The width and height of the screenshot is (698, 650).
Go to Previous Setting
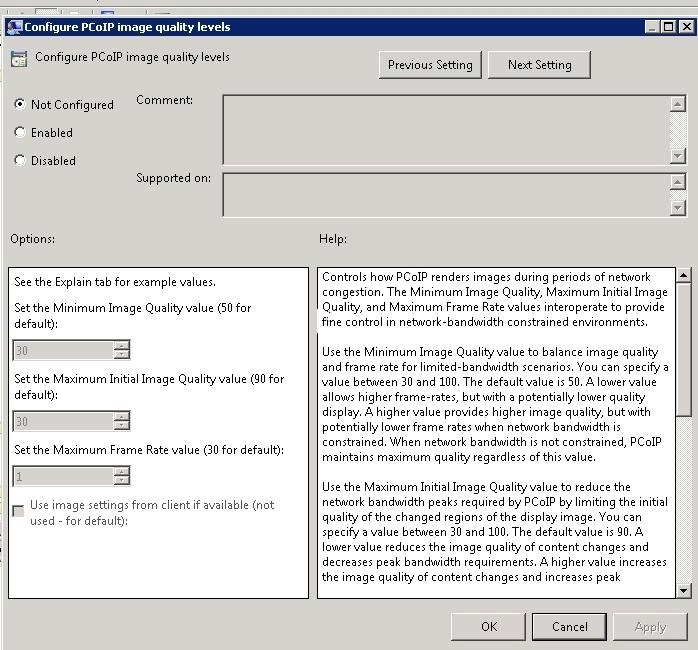430,65
